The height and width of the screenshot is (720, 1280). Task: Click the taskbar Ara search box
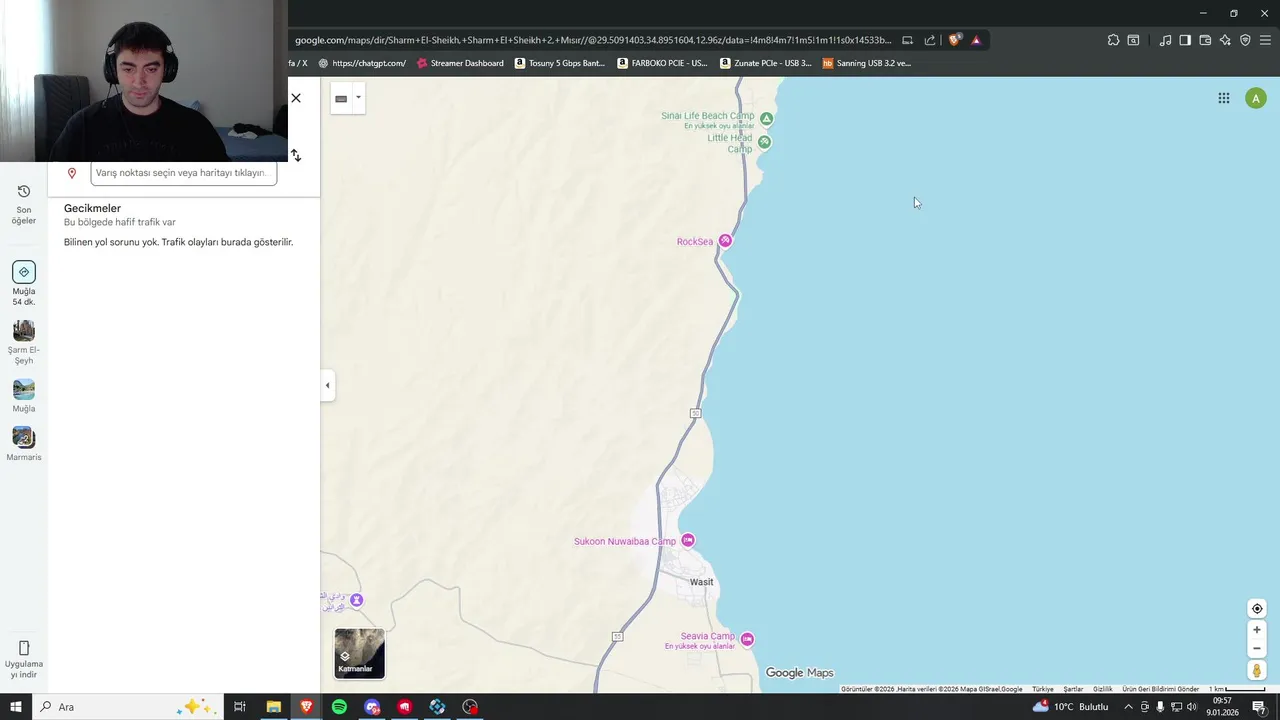[126, 707]
